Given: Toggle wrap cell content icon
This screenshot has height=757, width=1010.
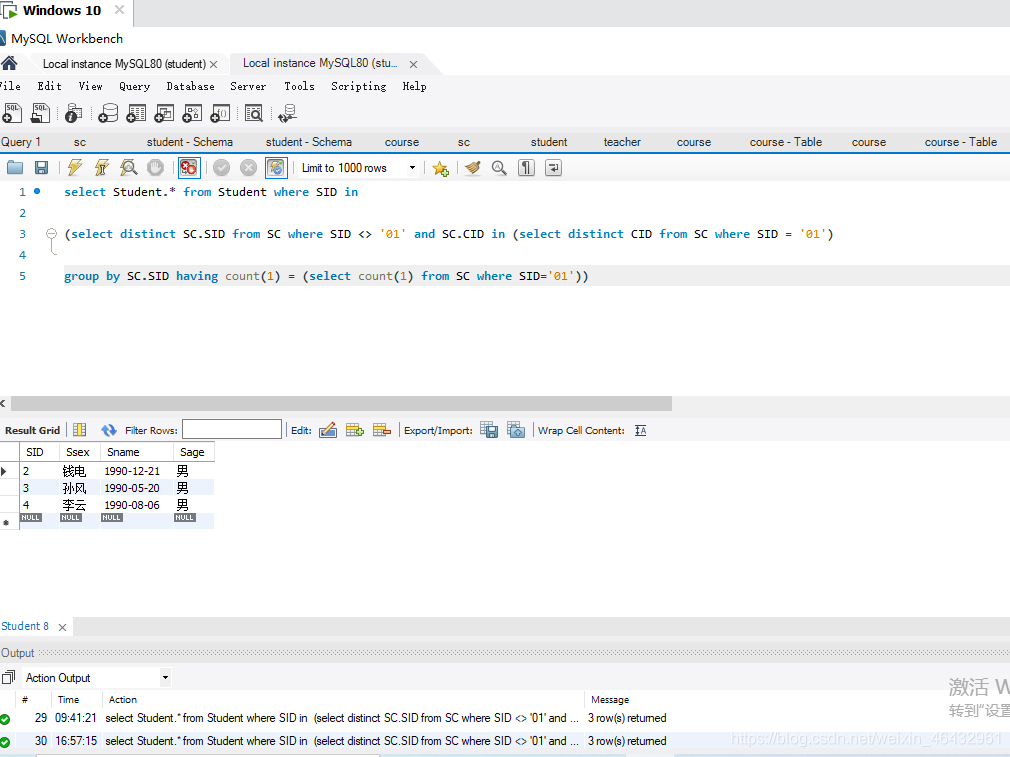Looking at the screenshot, I should 640,430.
